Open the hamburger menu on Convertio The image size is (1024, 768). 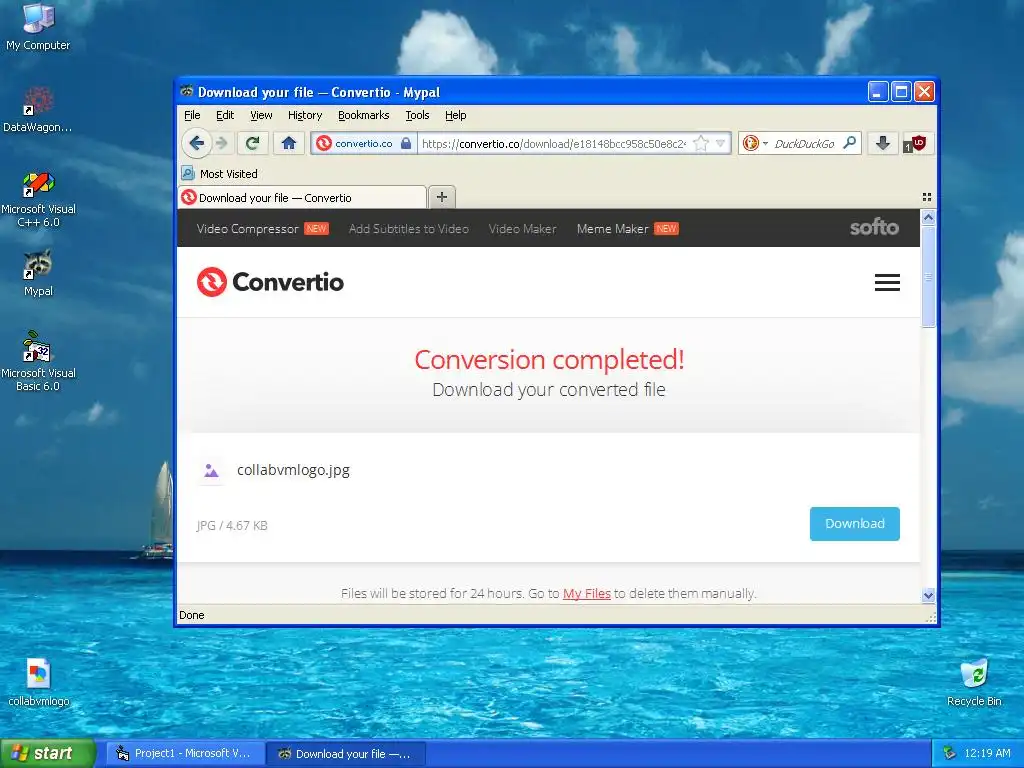click(x=887, y=282)
